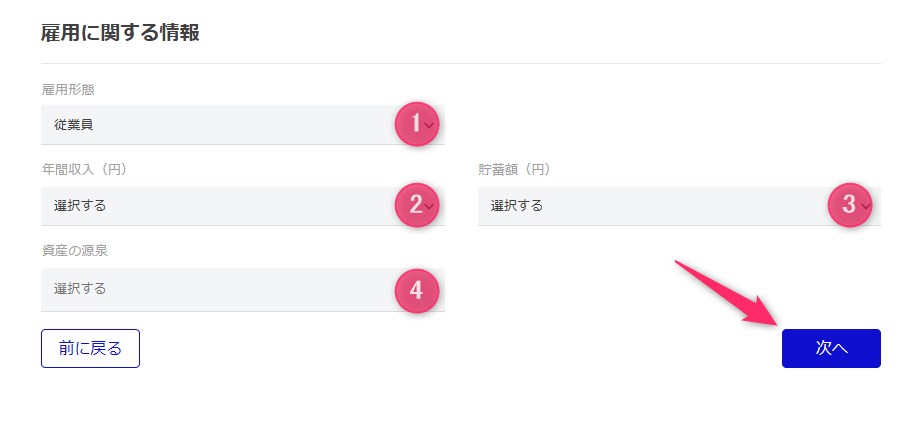Click the 年間収入（円） field label
This screenshot has width=924, height=431.
(84, 169)
